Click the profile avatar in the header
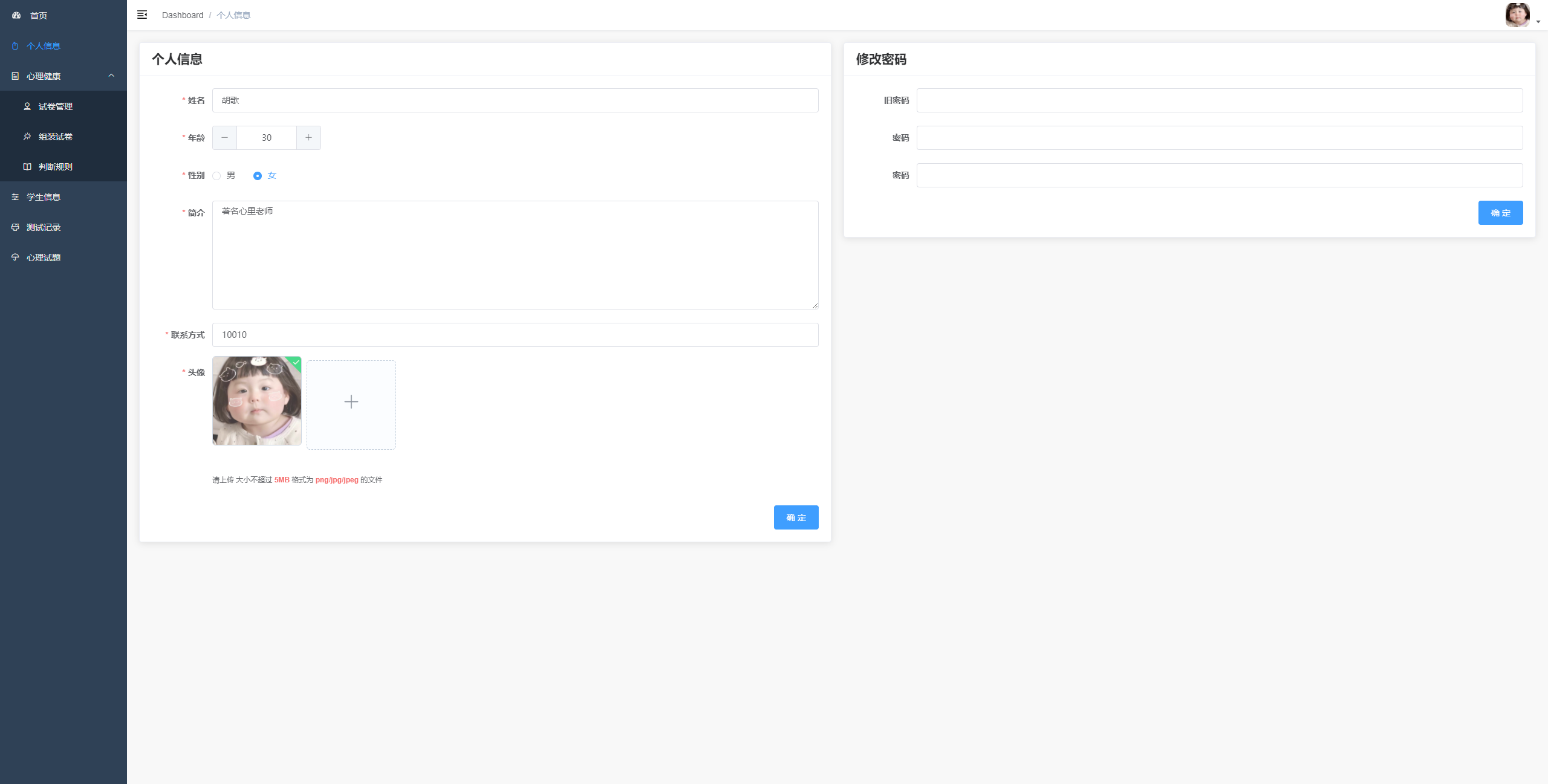Viewport: 1548px width, 784px height. pyautogui.click(x=1518, y=15)
